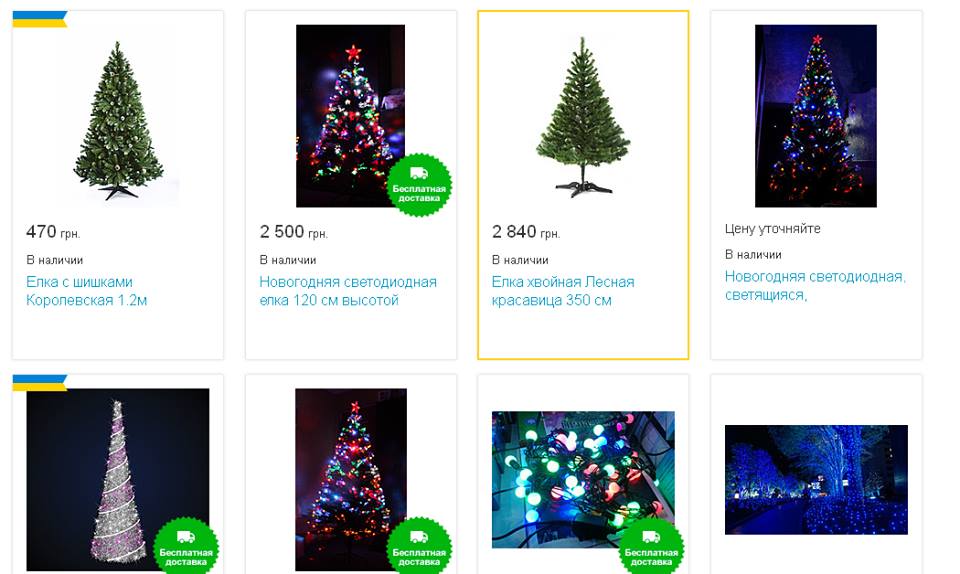Click the free delivery badge on the bottom lit tree
This screenshot has height=574, width=960.
click(x=419, y=546)
